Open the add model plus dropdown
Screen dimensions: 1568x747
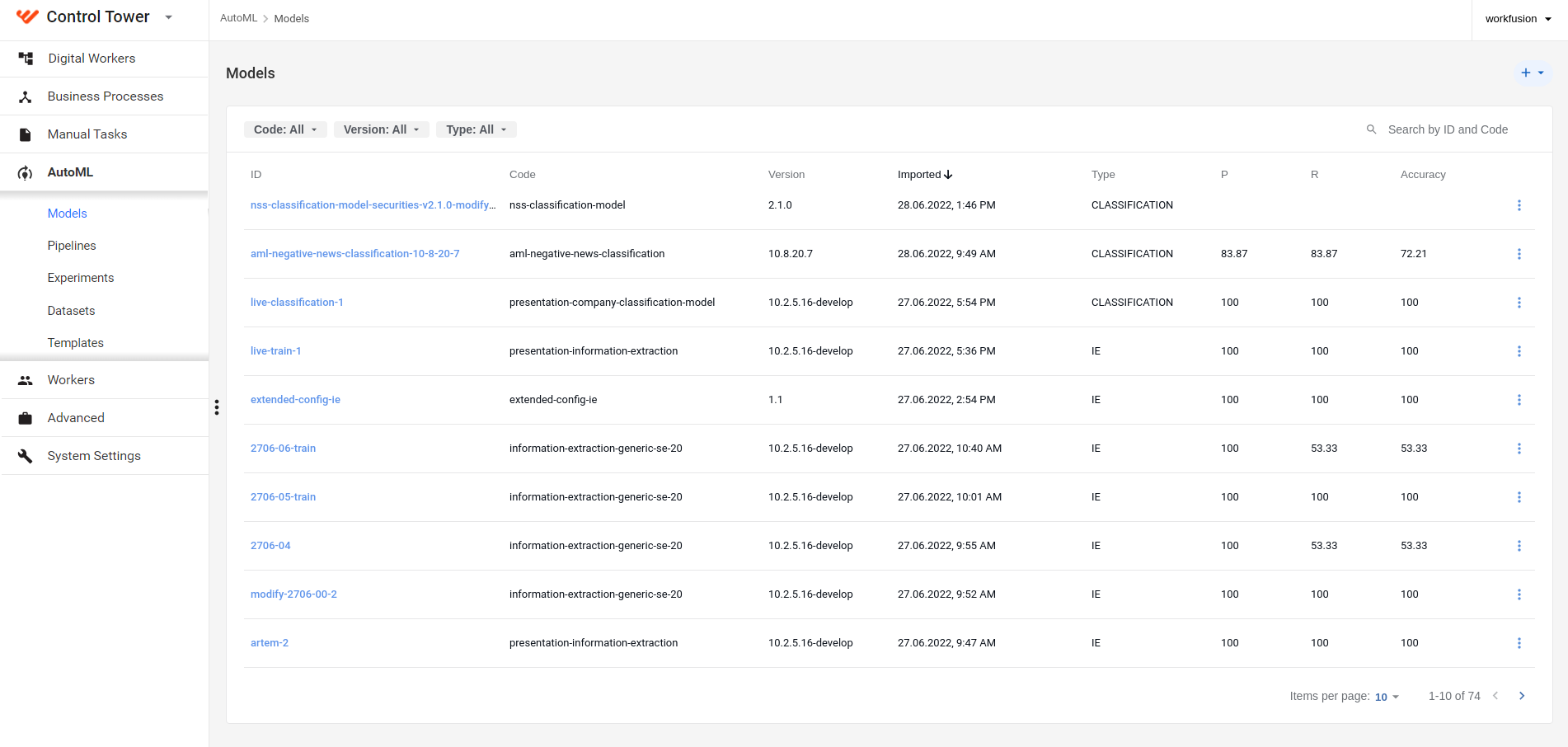tap(1533, 73)
